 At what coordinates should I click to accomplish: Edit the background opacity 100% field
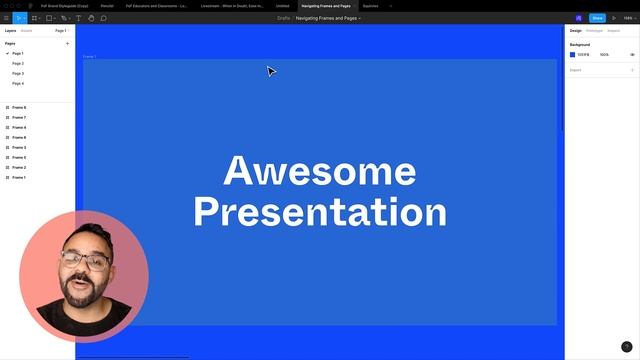click(604, 55)
